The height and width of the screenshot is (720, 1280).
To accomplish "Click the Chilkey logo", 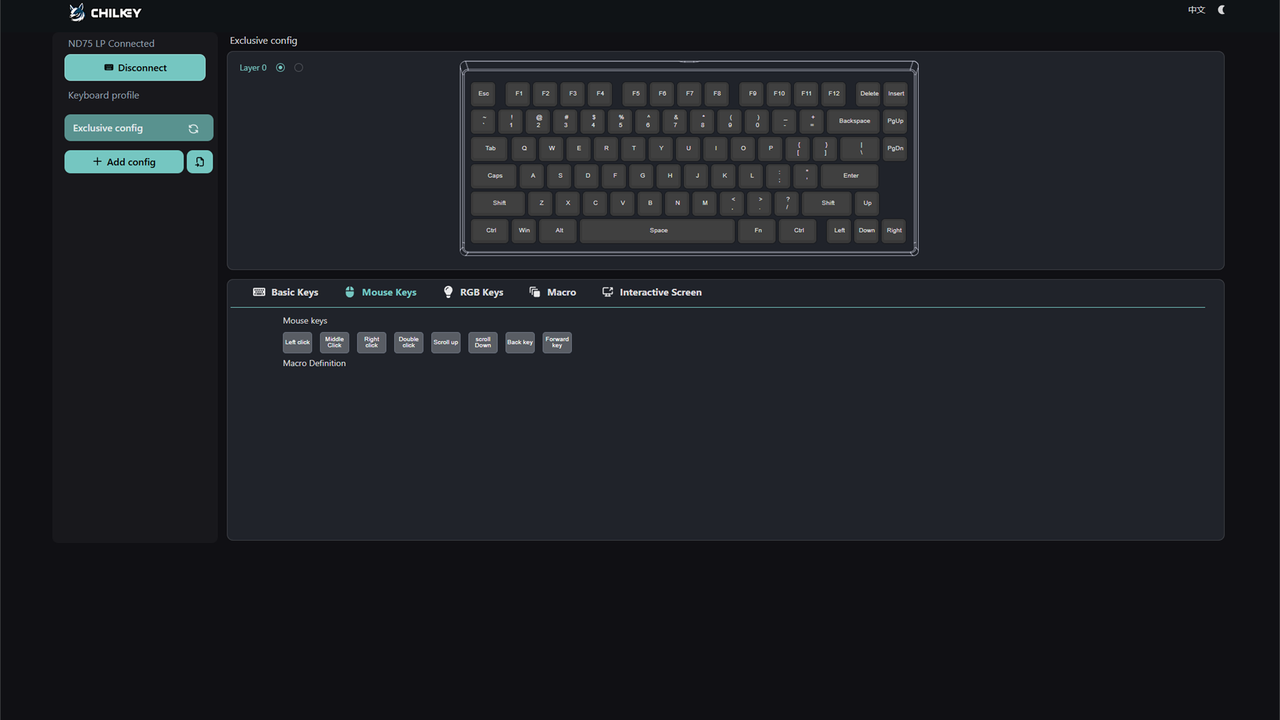I will click(x=105, y=12).
